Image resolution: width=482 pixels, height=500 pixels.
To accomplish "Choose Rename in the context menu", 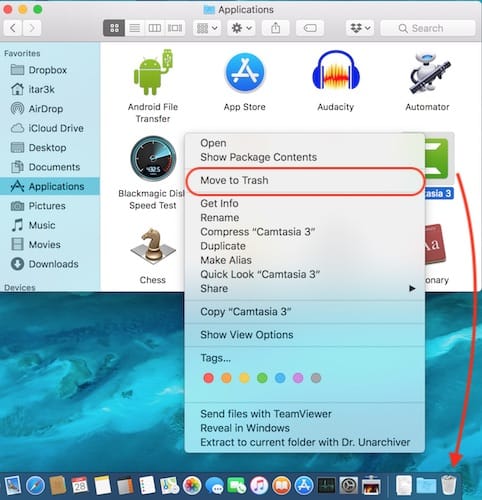I will (x=305, y=218).
